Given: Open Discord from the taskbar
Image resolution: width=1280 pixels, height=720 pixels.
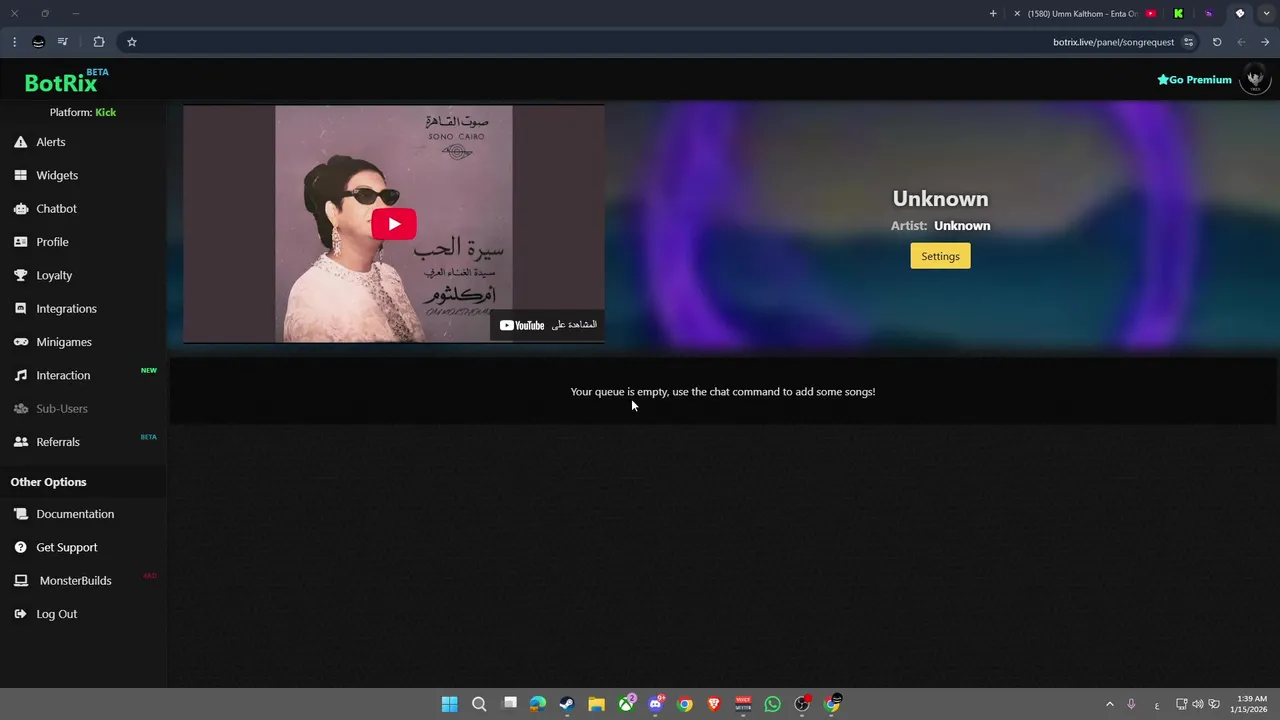Looking at the screenshot, I should tap(655, 704).
